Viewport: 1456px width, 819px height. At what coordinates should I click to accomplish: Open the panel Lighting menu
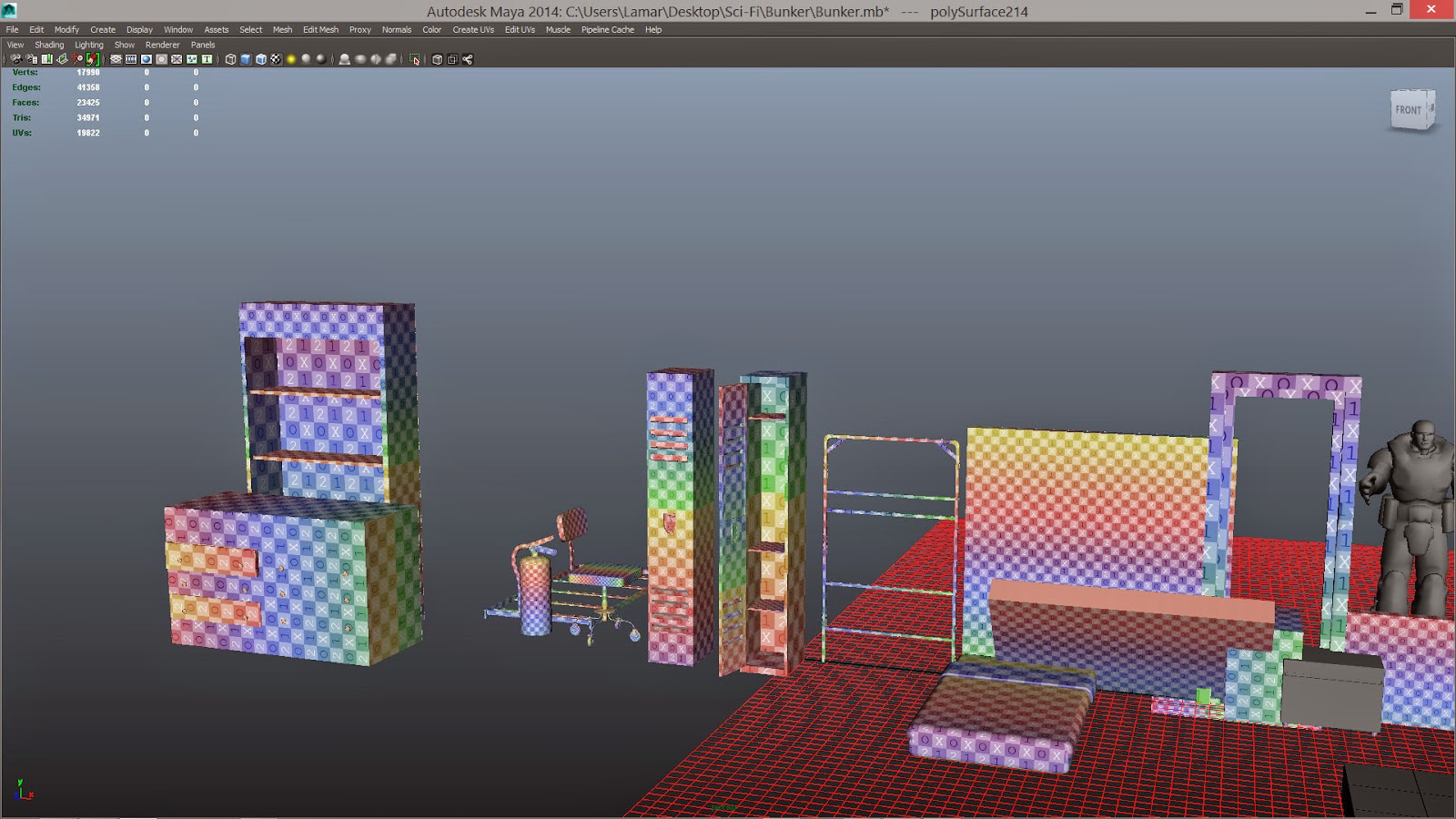coord(89,45)
